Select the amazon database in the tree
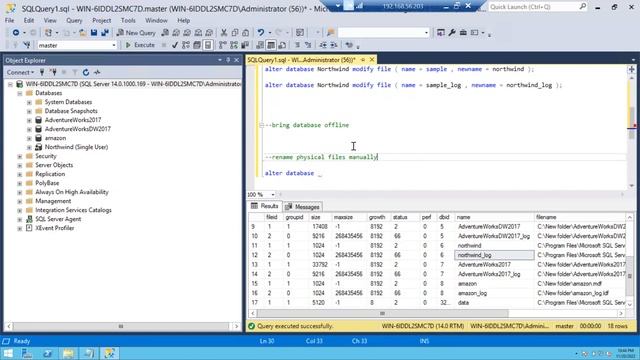The width and height of the screenshot is (640, 360). tap(55, 138)
